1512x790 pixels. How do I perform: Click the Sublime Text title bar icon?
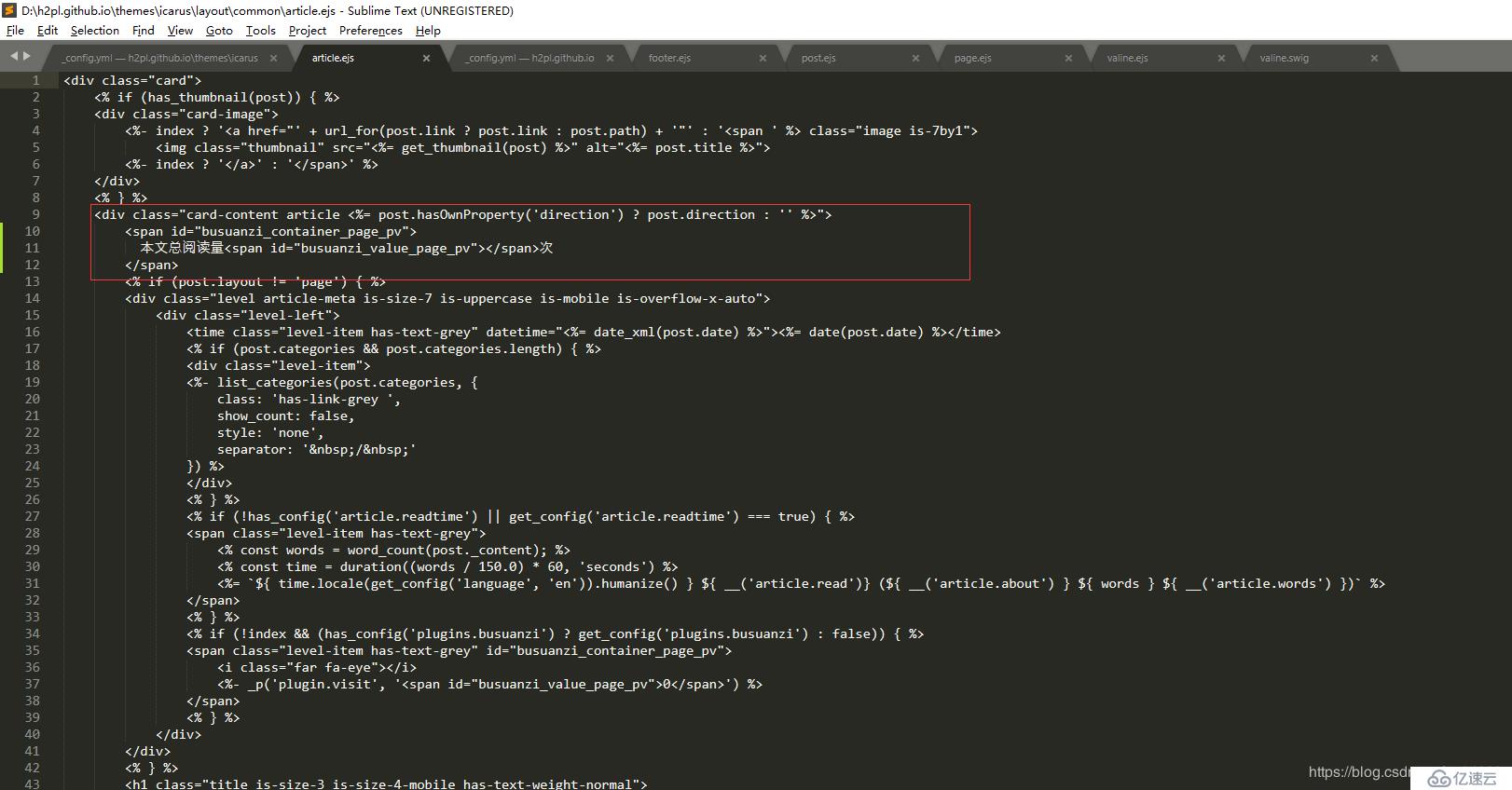pos(9,10)
